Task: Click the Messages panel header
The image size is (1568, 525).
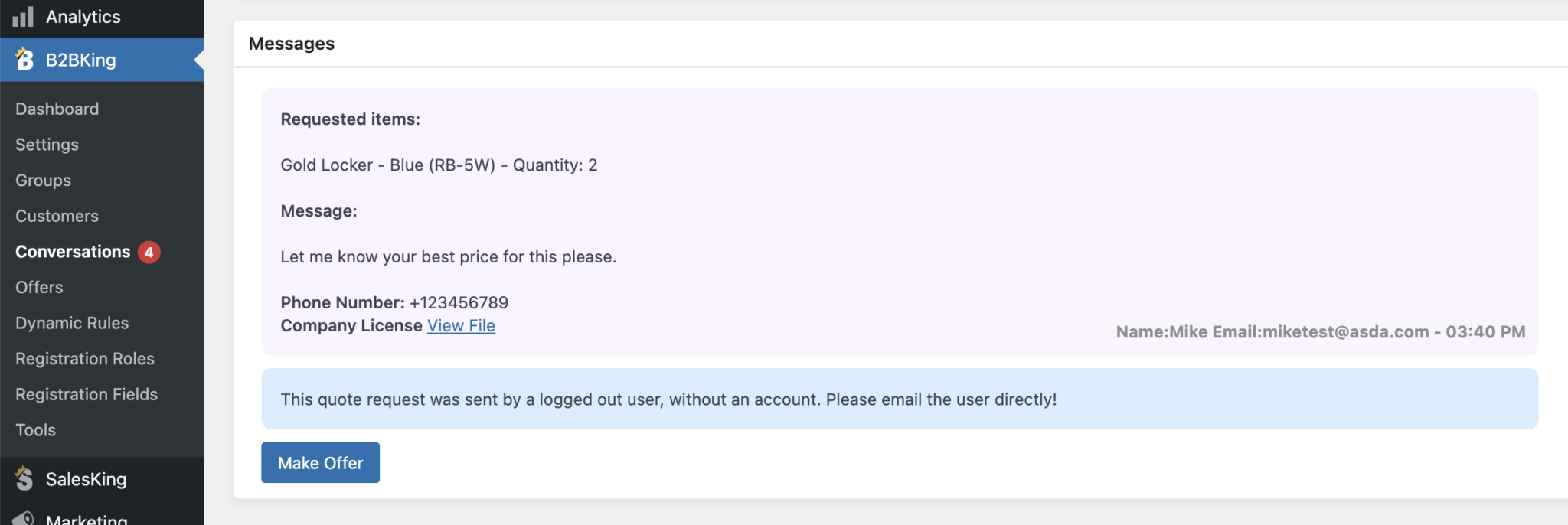Action: pos(292,44)
